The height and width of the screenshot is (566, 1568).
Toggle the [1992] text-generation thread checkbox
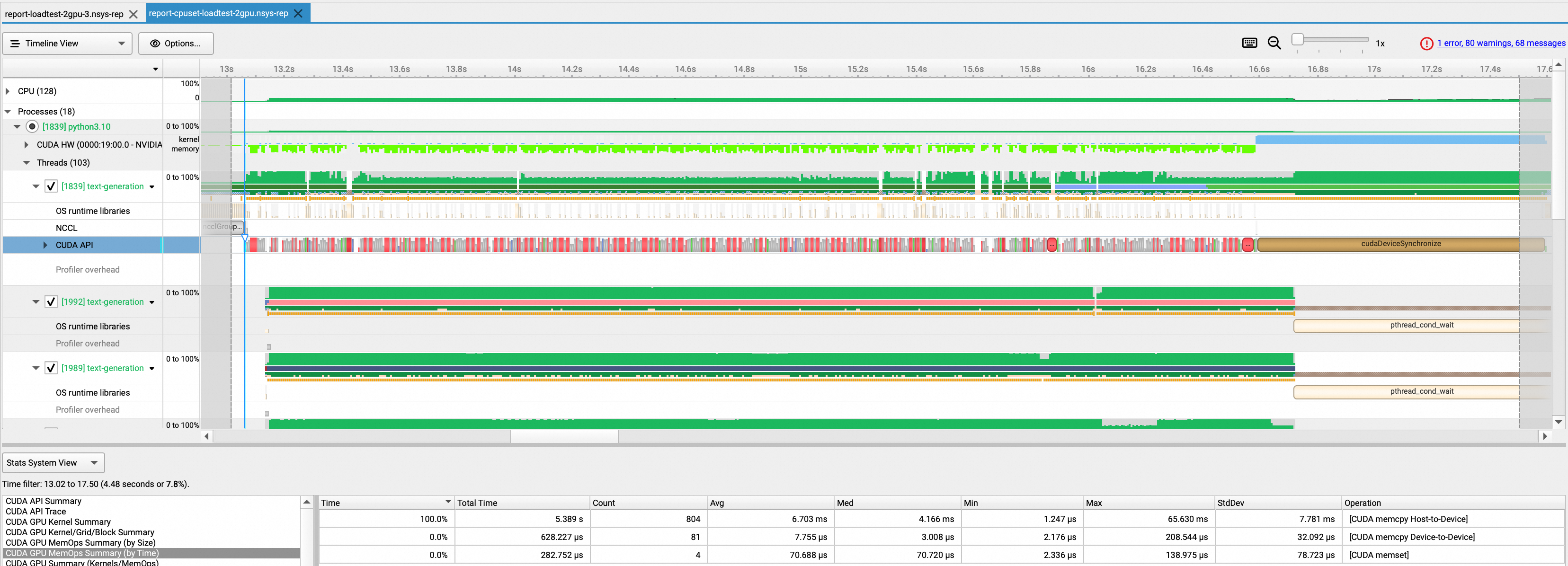pos(51,302)
